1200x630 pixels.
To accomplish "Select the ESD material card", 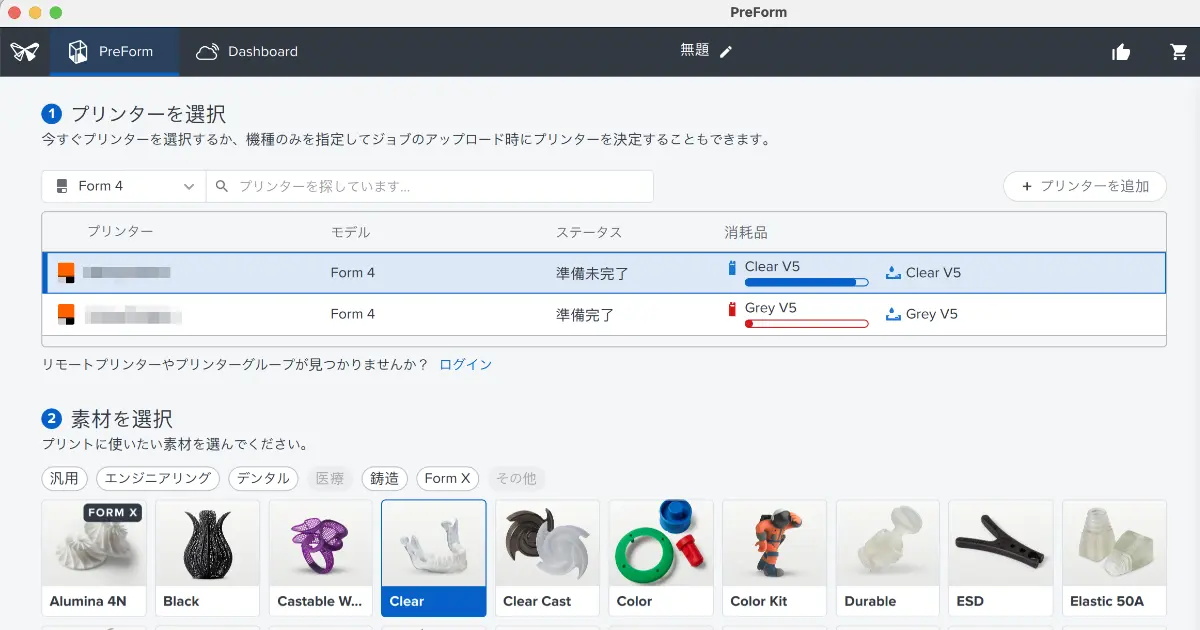I will tap(1001, 558).
